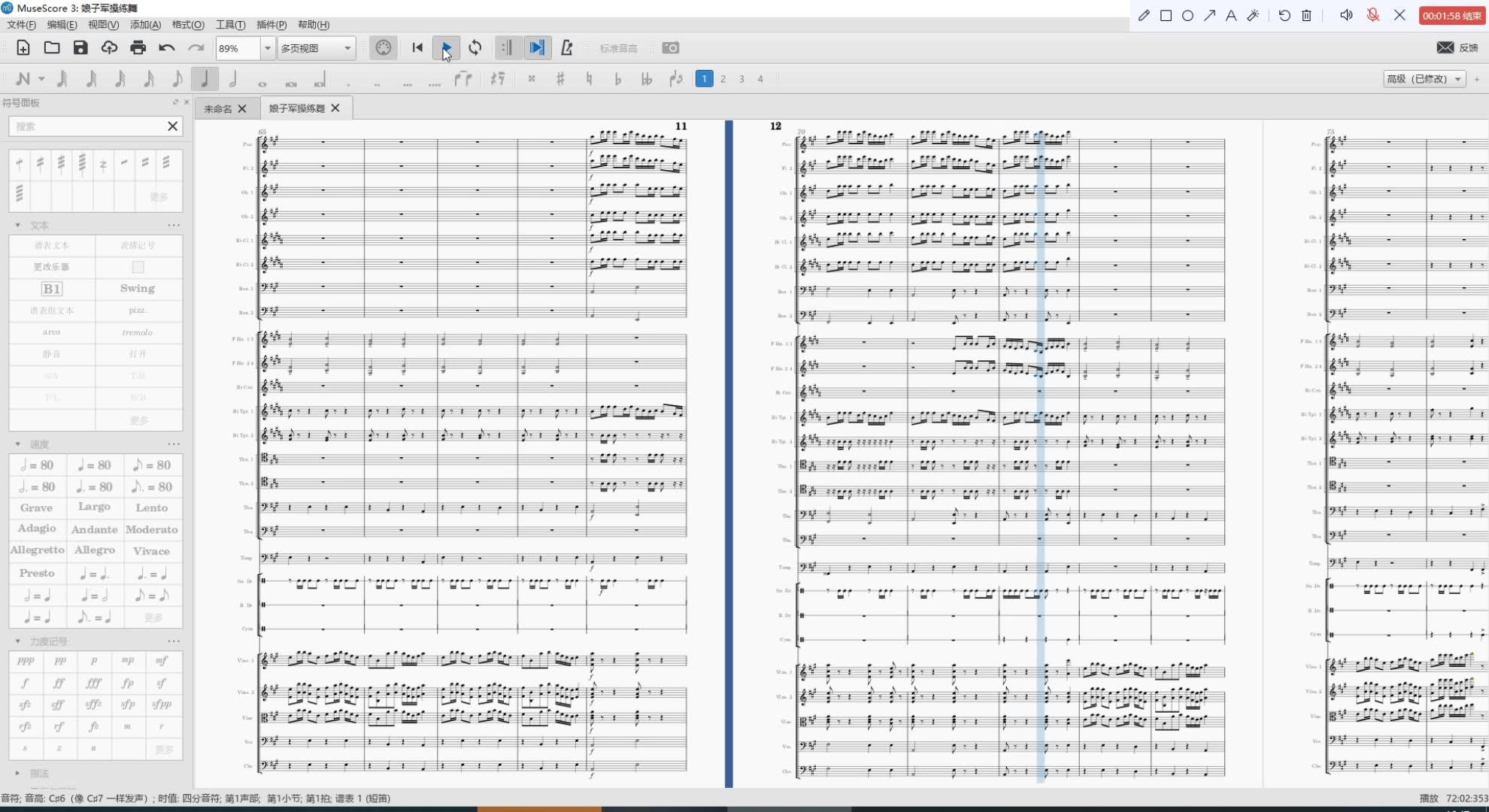Toggle loop playback
1489x812 pixels.
click(x=475, y=48)
